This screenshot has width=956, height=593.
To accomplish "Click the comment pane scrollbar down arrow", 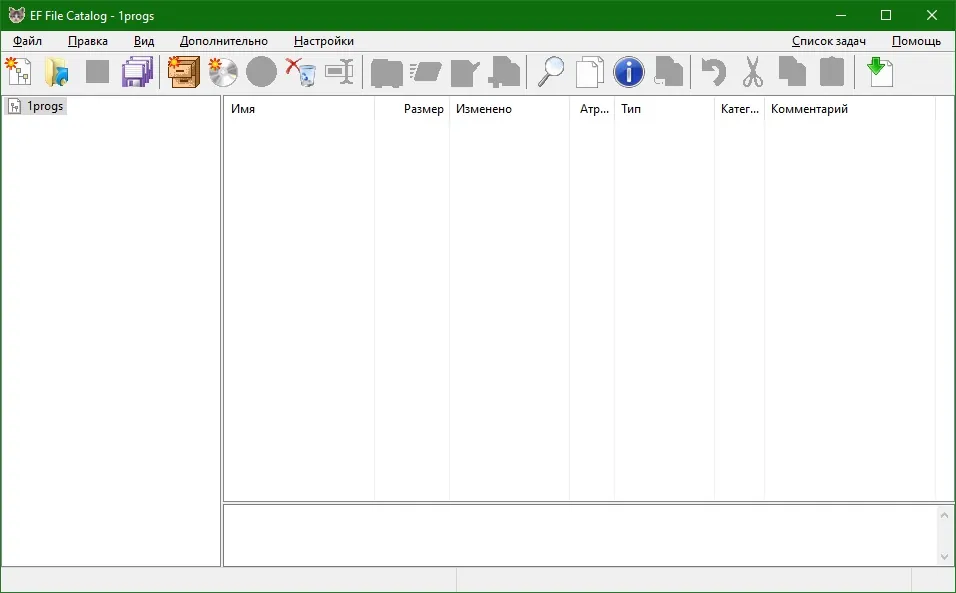I will click(944, 556).
